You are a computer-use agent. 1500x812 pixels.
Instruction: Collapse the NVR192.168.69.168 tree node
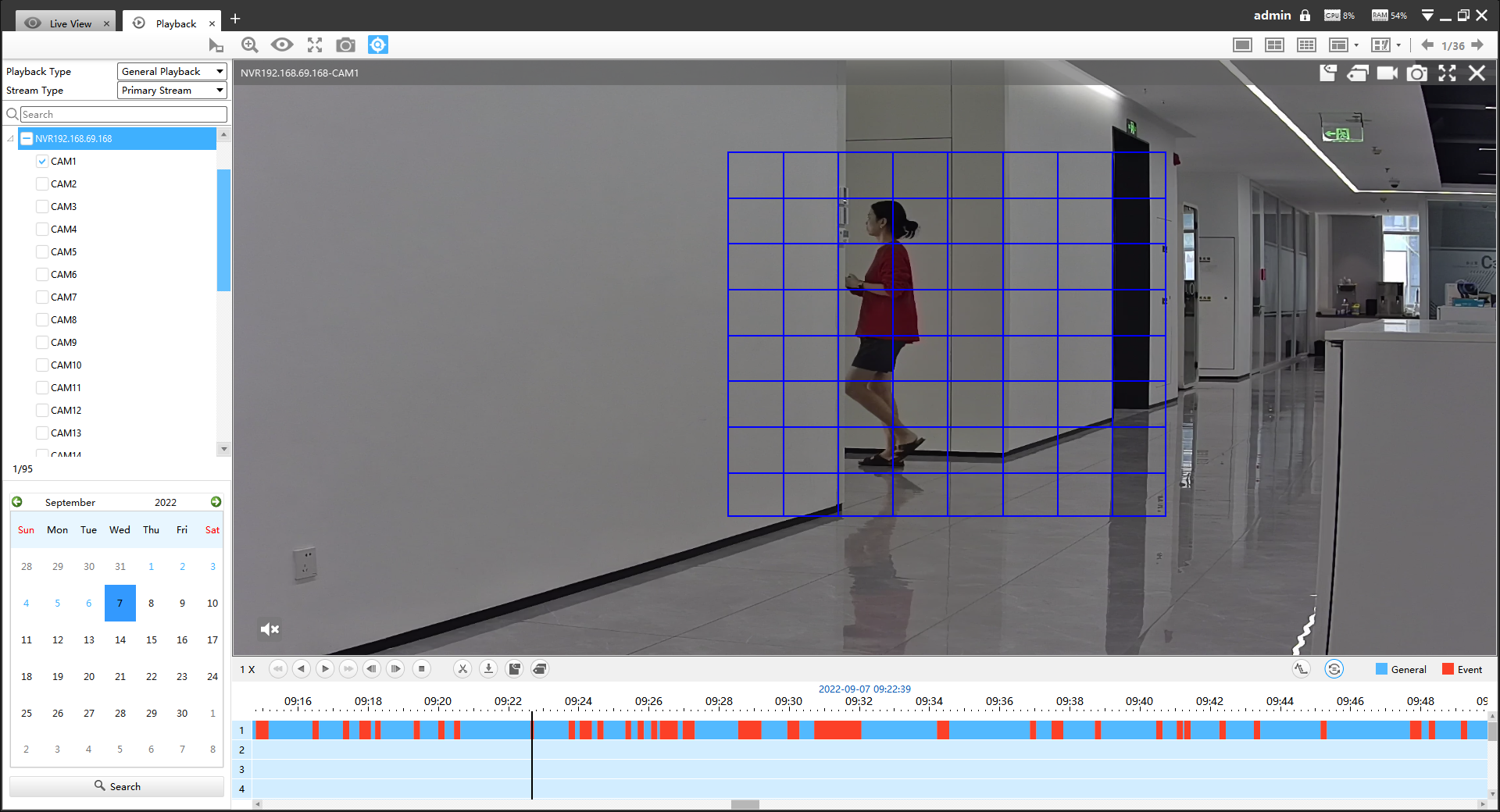[11, 139]
